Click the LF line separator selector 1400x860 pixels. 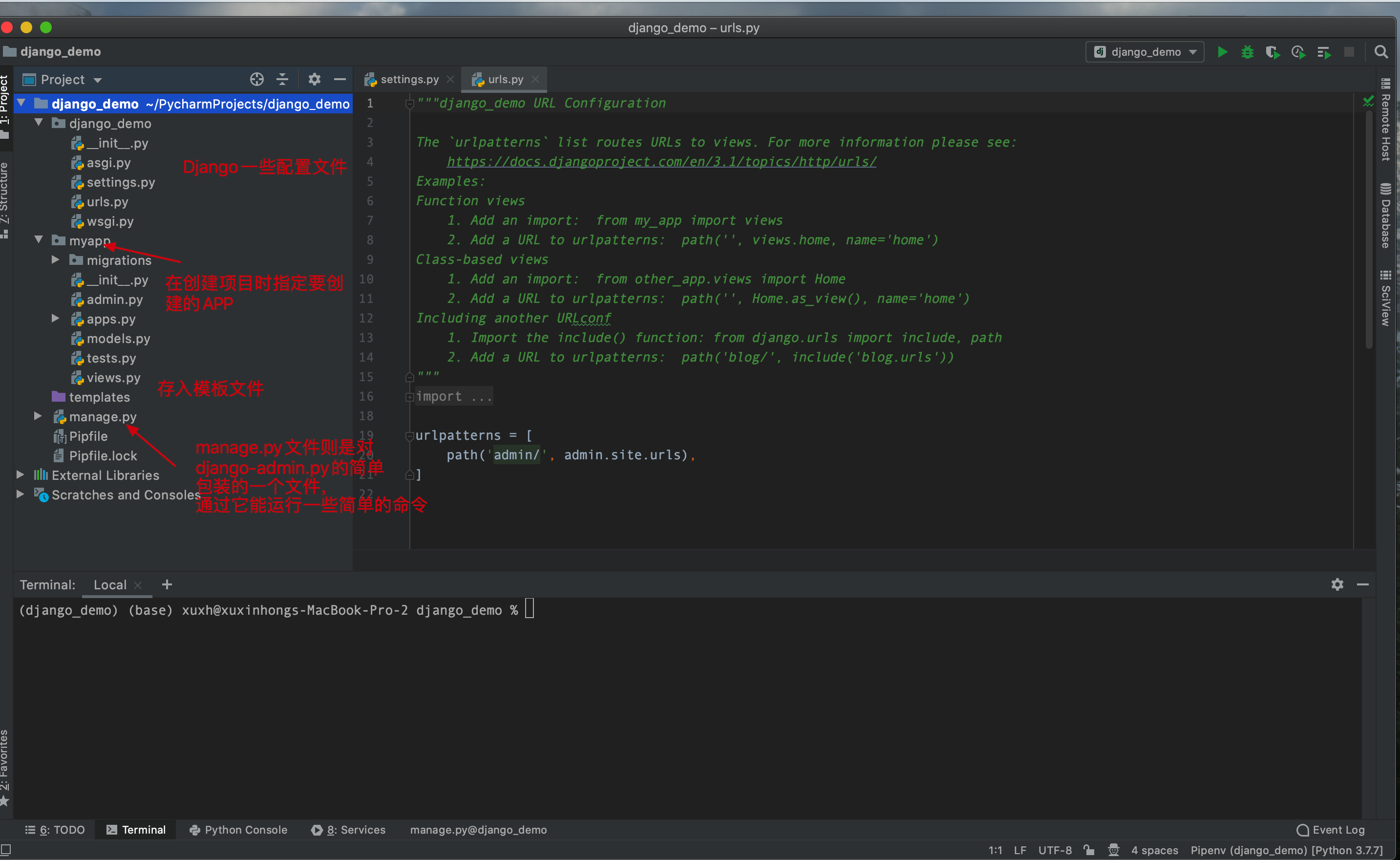(1020, 850)
